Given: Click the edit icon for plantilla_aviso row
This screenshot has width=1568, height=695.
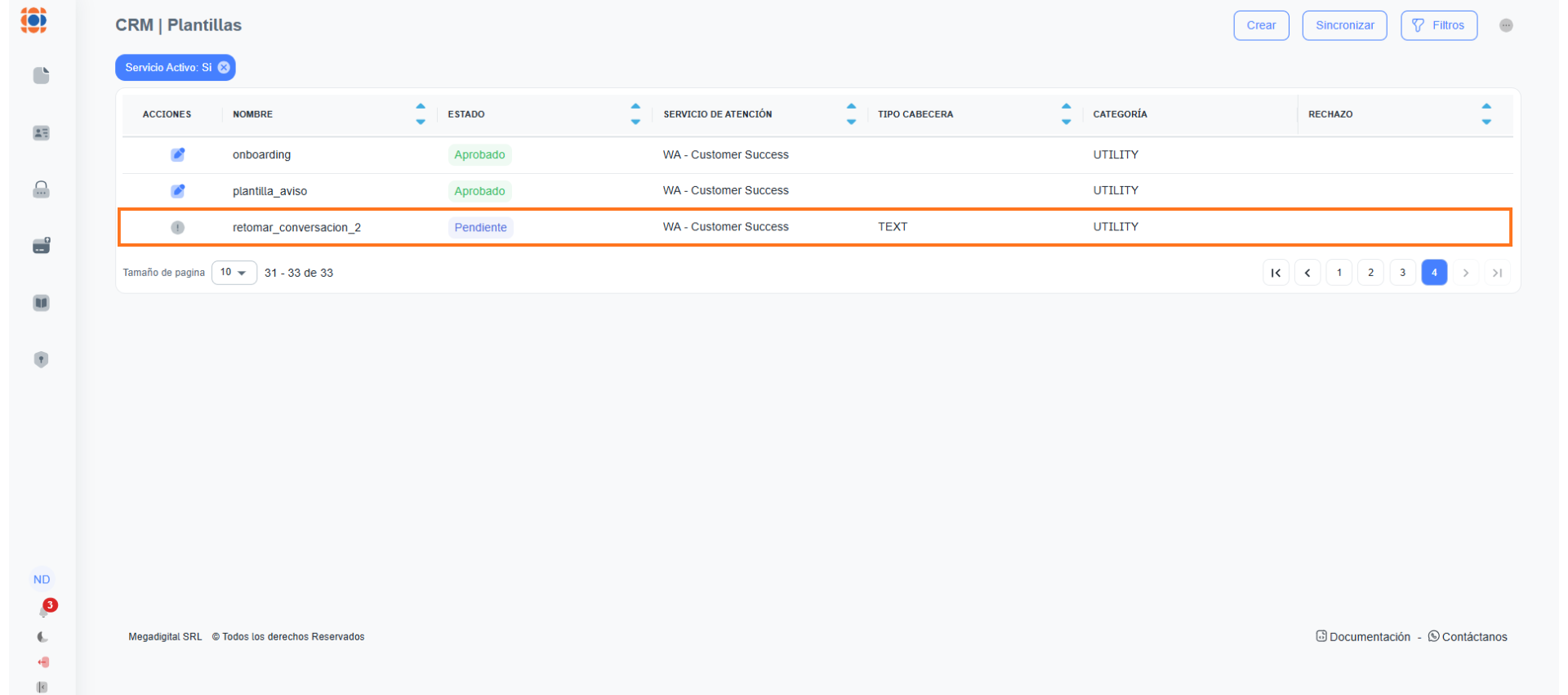Looking at the screenshot, I should coord(177,191).
